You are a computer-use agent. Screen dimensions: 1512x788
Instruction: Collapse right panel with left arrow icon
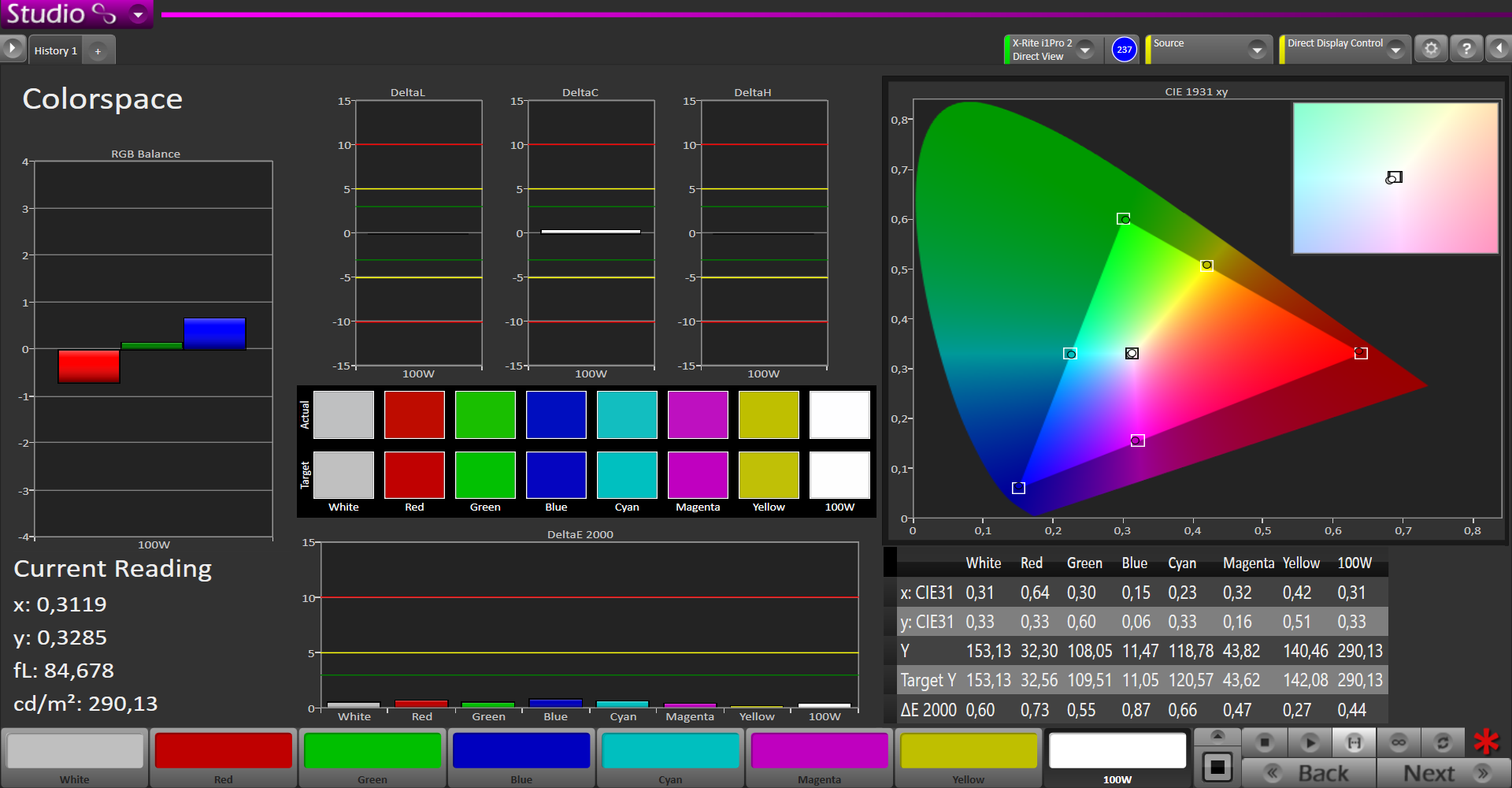click(1499, 50)
